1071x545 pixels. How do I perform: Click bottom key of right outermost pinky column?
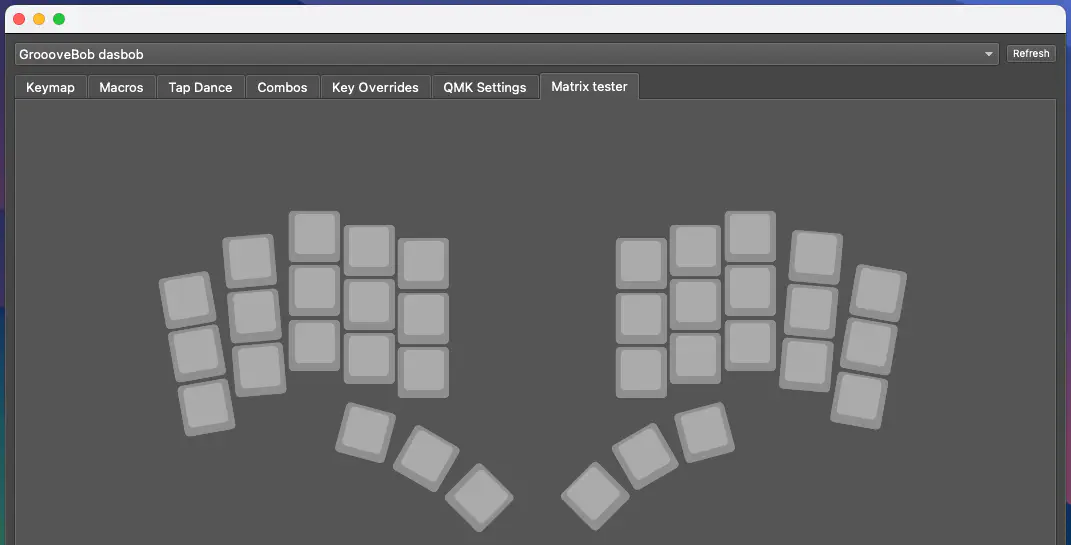click(859, 400)
